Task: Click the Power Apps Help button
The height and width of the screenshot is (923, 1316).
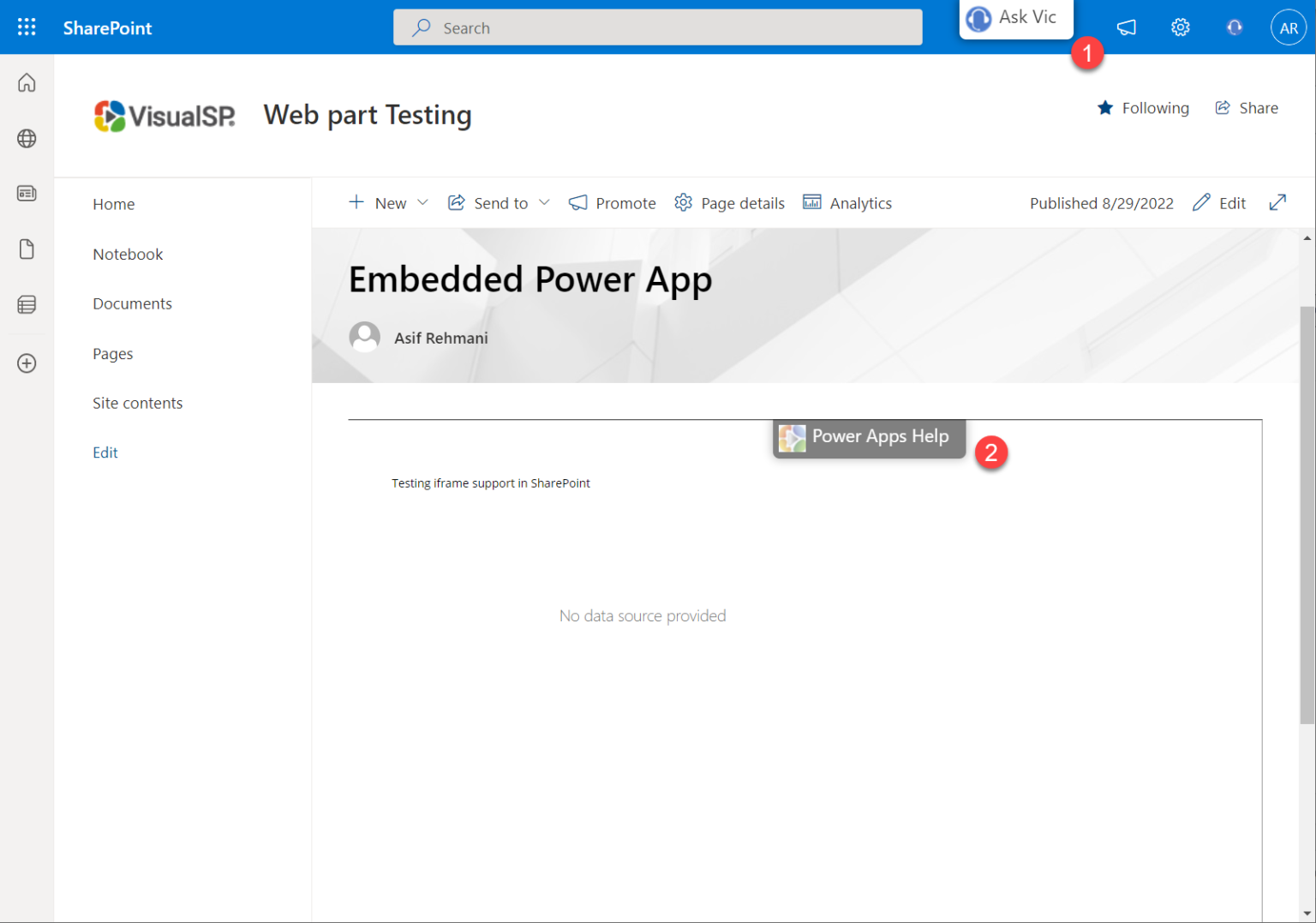Action: point(868,436)
